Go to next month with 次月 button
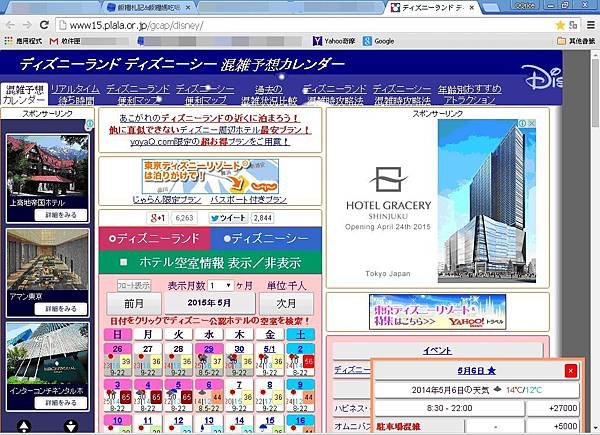This screenshot has height=435, width=600. 286,304
